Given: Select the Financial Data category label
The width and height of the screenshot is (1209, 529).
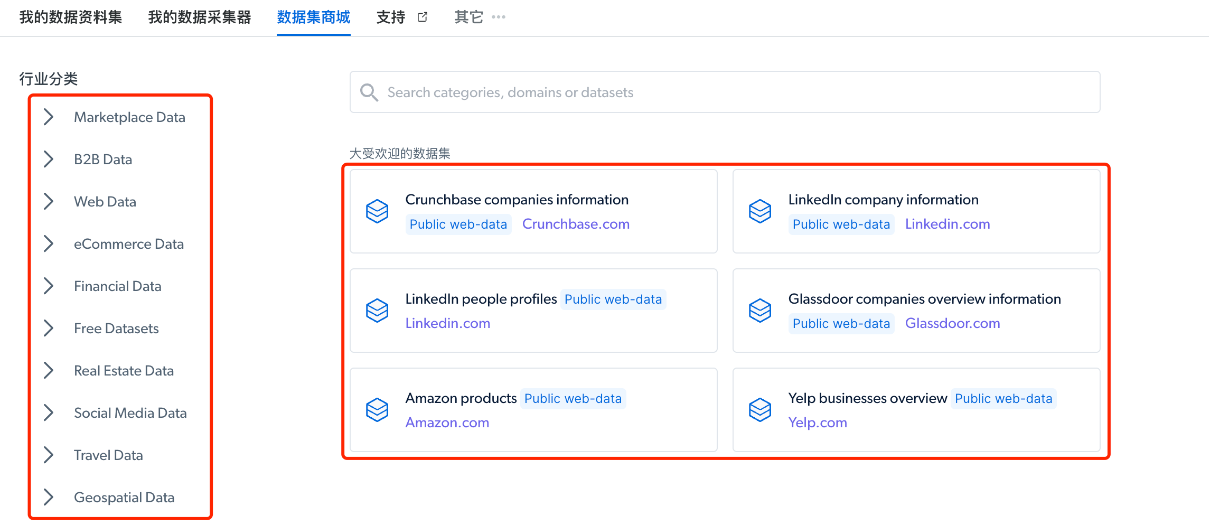Looking at the screenshot, I should (118, 286).
